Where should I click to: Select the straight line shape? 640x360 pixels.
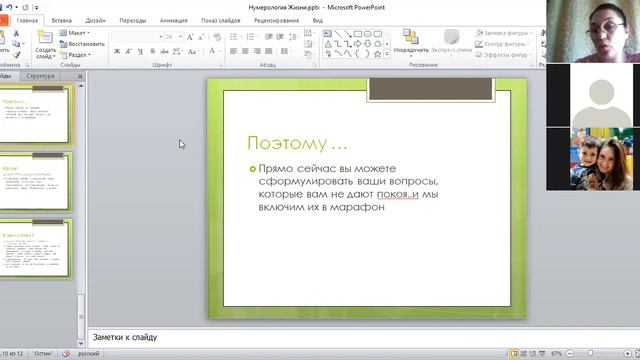point(338,34)
